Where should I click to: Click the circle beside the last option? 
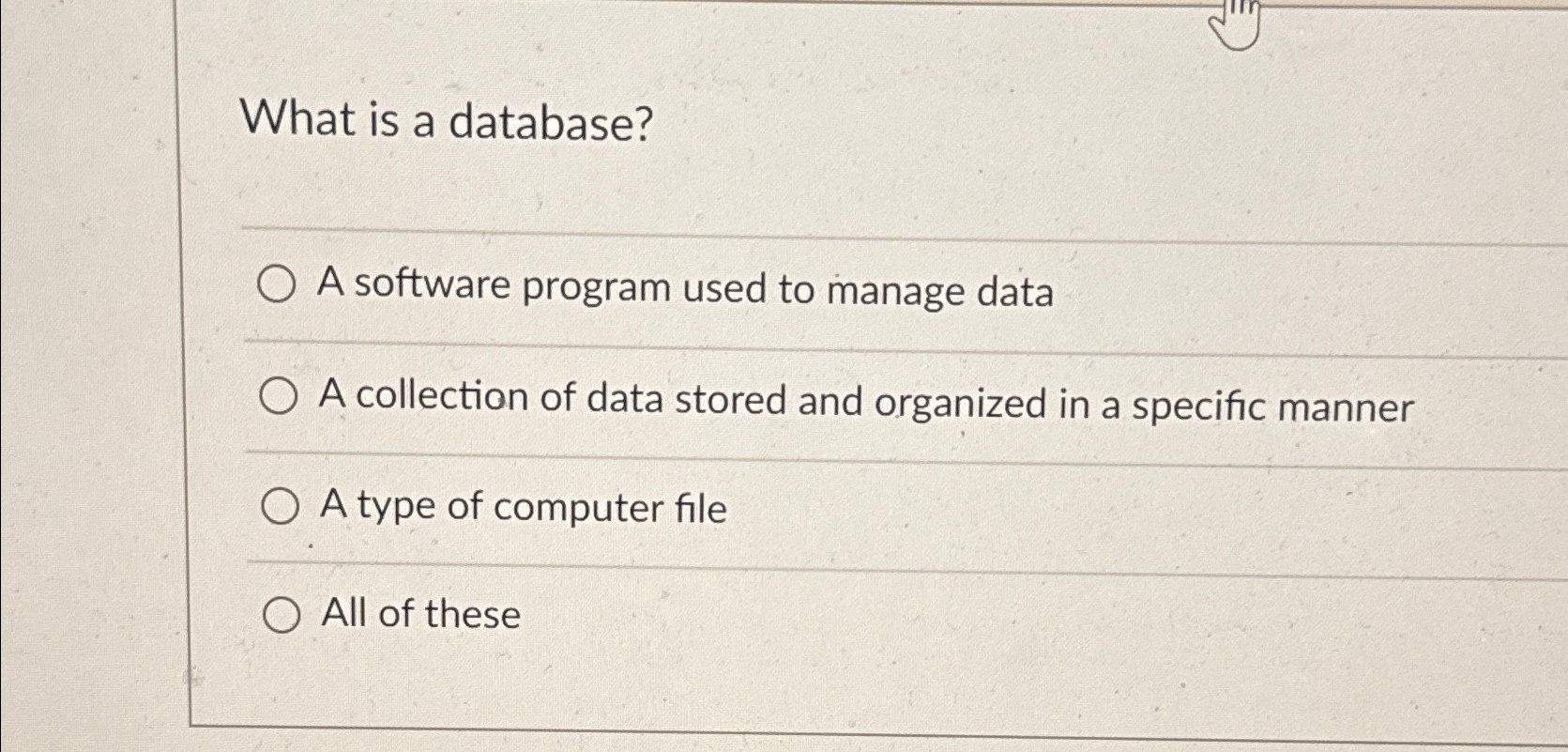(282, 616)
